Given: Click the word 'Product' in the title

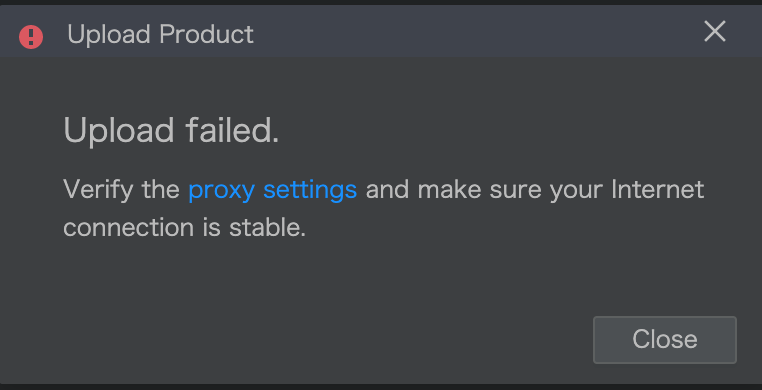Looking at the screenshot, I should click(207, 34).
